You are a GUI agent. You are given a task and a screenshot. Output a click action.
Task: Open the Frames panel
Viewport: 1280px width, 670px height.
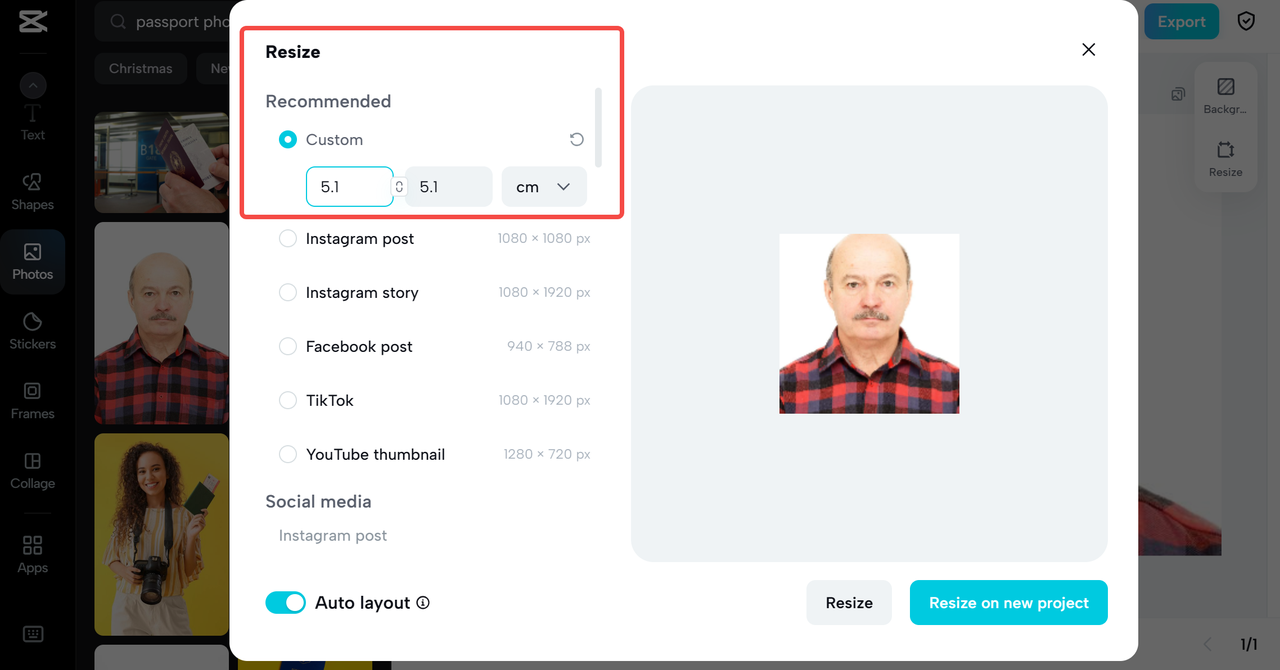click(33, 400)
